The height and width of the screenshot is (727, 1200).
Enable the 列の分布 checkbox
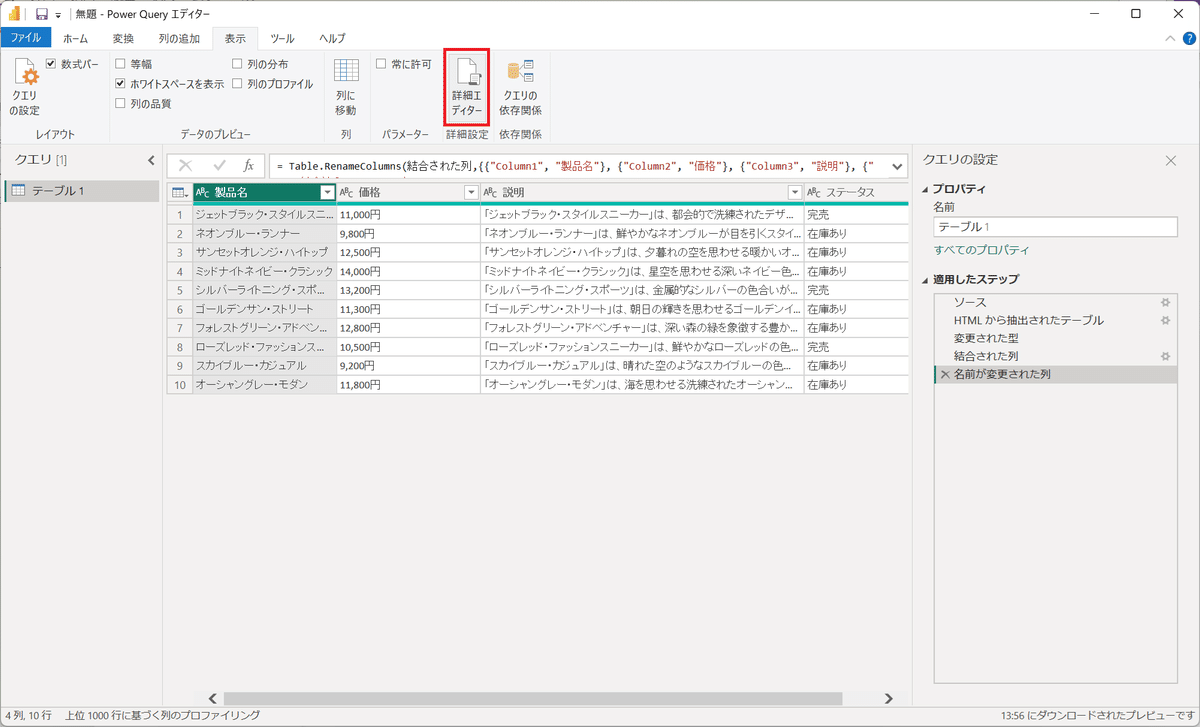tap(237, 64)
